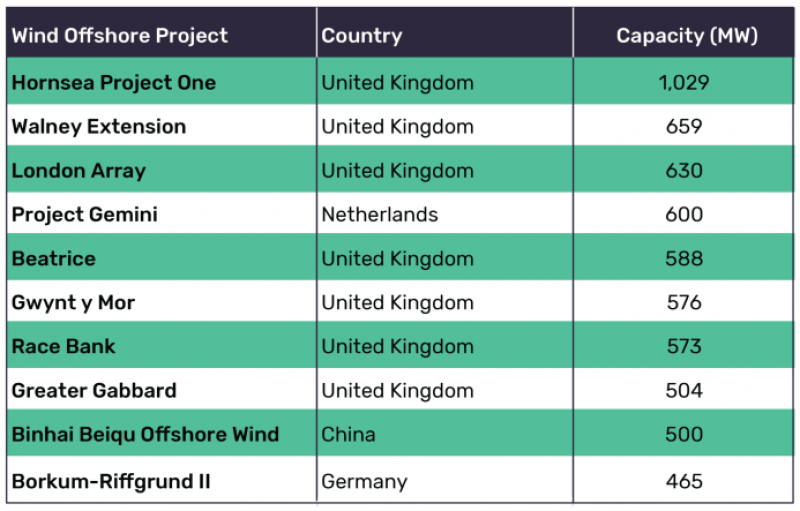Image resolution: width=800 pixels, height=511 pixels.
Task: Select the Project Gemini cell
Action: [85, 215]
